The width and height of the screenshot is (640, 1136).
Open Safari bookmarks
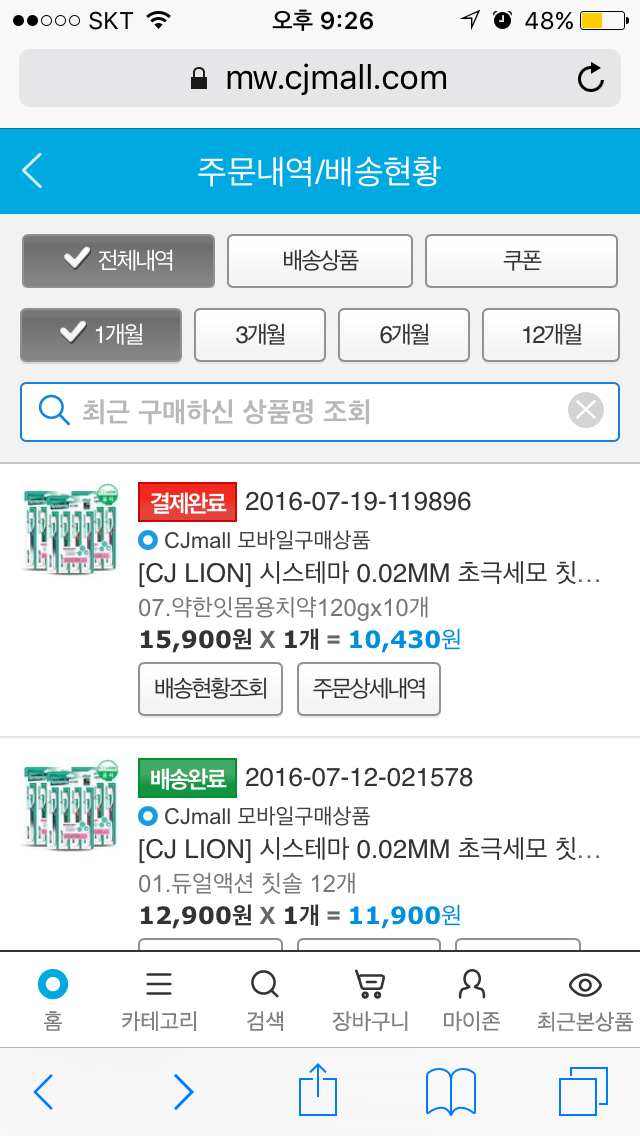point(450,1091)
